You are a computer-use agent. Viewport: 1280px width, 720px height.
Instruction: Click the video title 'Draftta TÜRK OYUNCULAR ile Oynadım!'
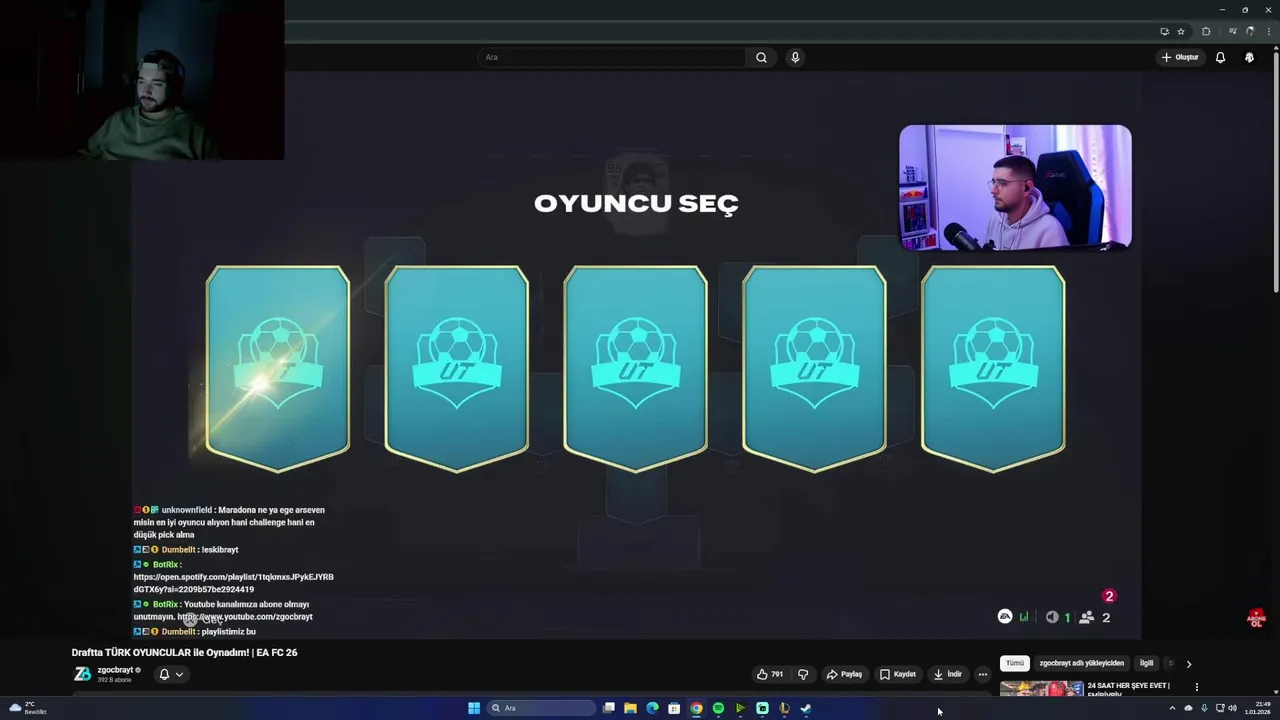(x=184, y=652)
